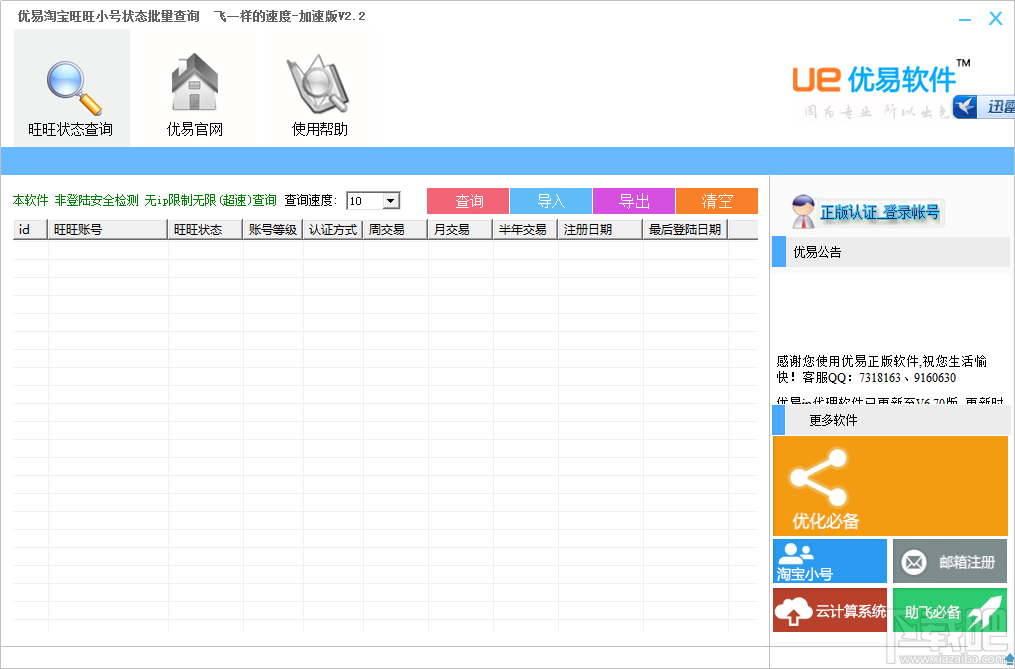Sort by the 注册日期 column header
Screen dimensions: 1015x669
point(601,229)
